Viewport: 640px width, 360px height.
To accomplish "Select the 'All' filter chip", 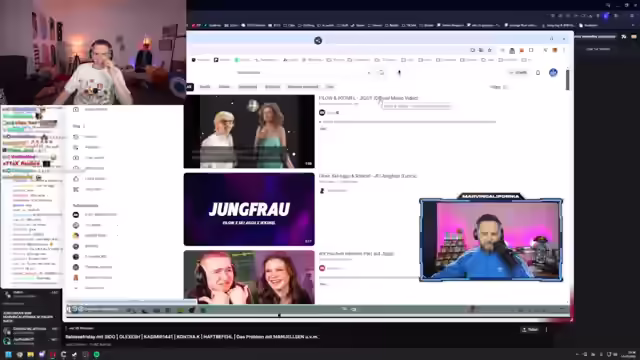I will click(189, 87).
